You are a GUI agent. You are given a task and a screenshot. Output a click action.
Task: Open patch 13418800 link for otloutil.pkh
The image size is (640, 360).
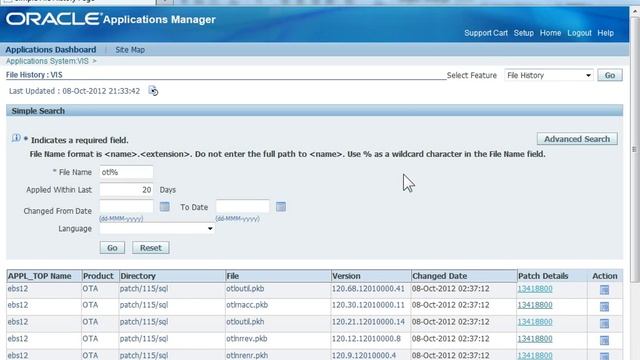point(535,322)
